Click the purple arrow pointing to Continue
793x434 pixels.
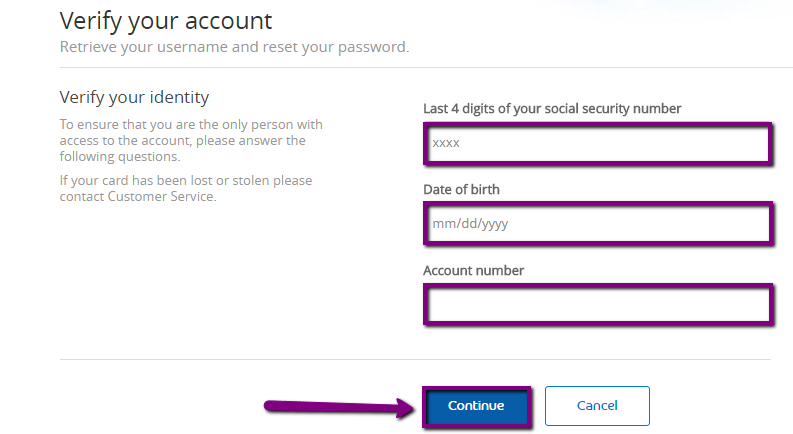(340, 406)
